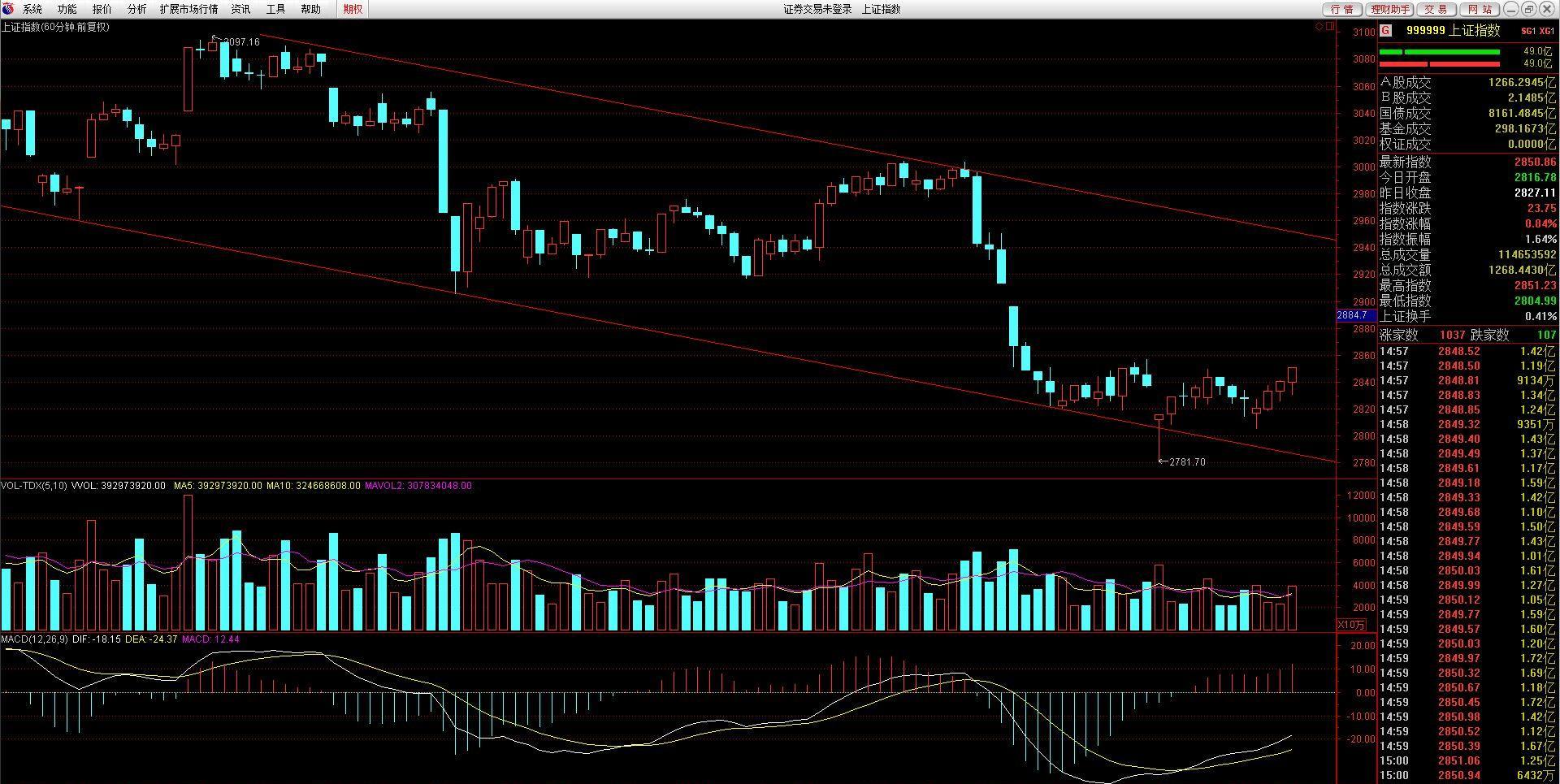Click the G marker beside 999999

(x=1386, y=30)
